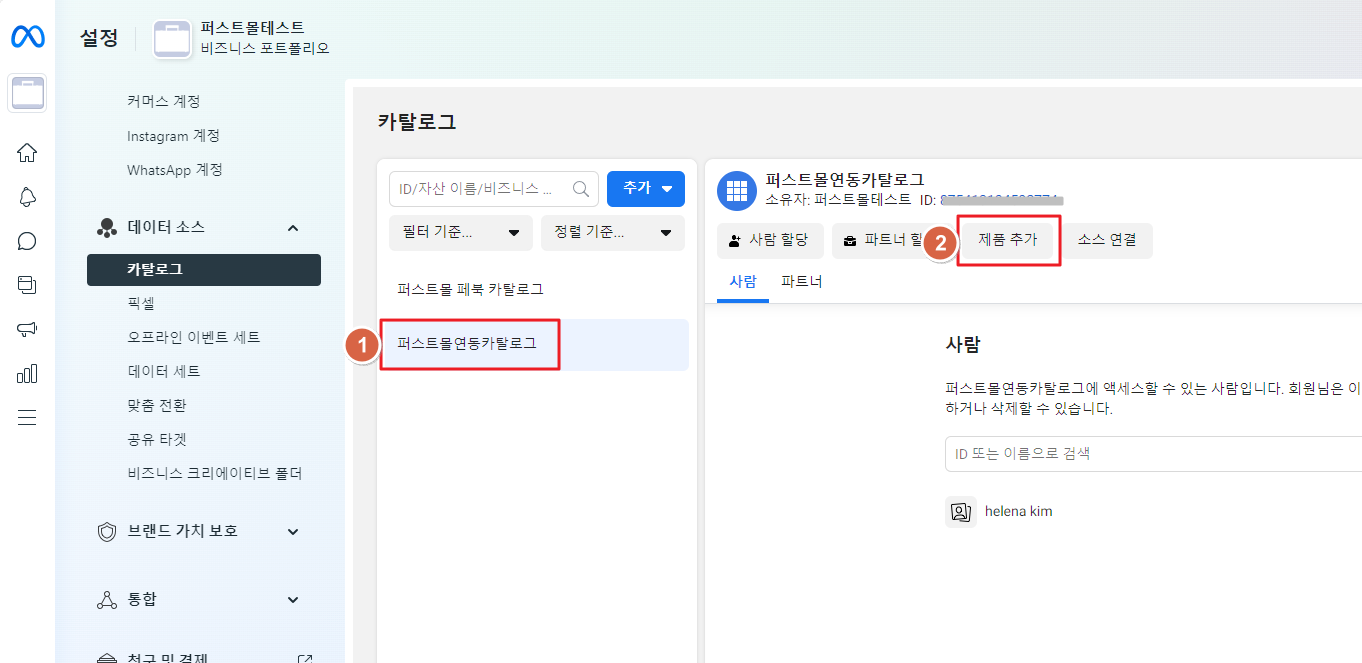Open the business portfolio briefcase icon in sidebar
This screenshot has width=1362, height=663.
click(27, 94)
